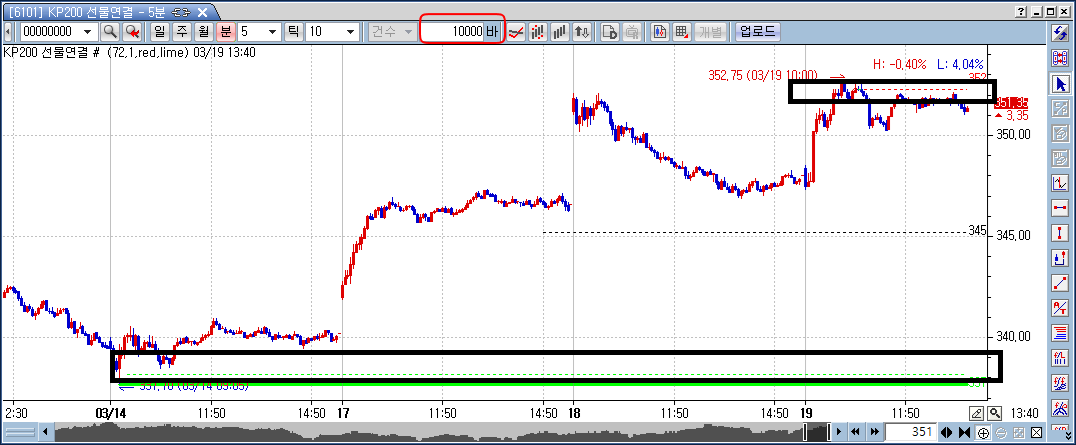Switch chart period to 일 (daily)

tap(159, 31)
